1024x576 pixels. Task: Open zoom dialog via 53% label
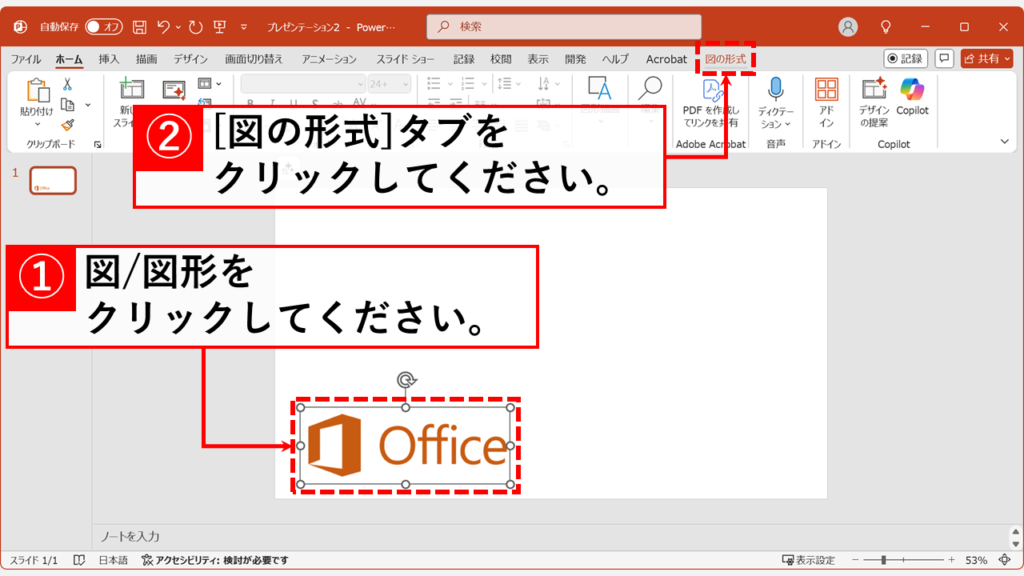(x=976, y=560)
